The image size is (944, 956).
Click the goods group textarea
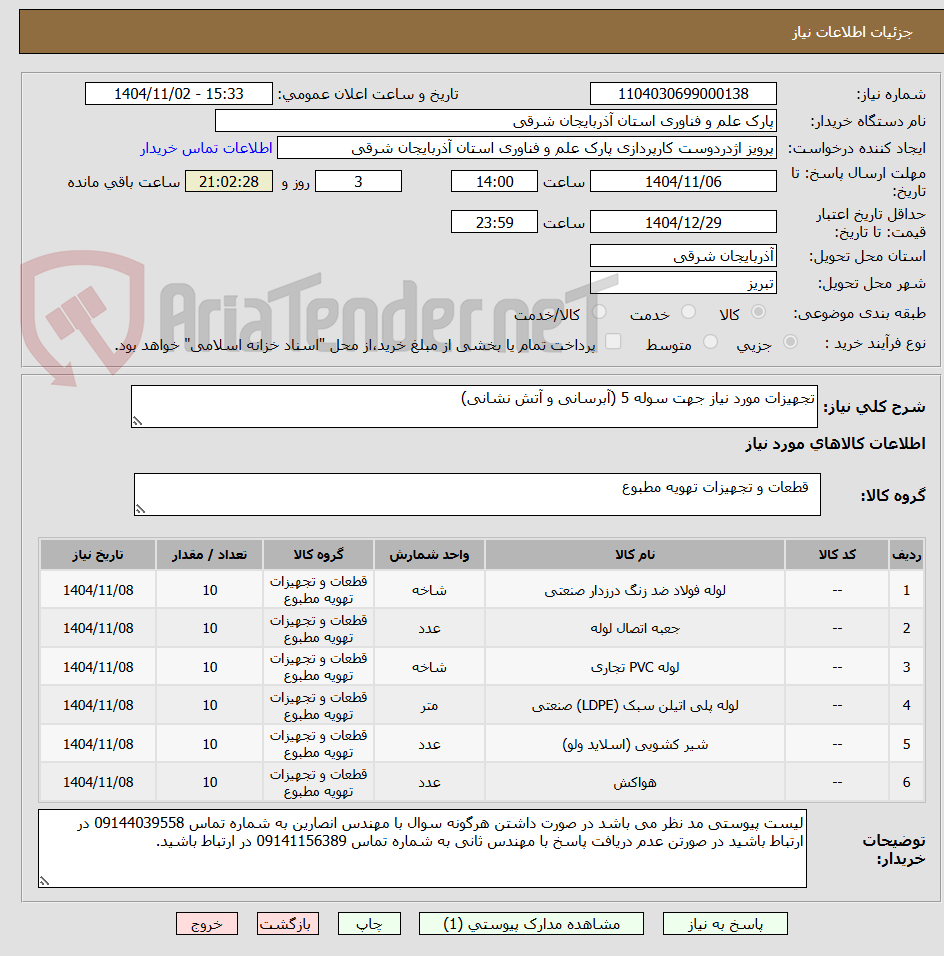(x=477, y=494)
